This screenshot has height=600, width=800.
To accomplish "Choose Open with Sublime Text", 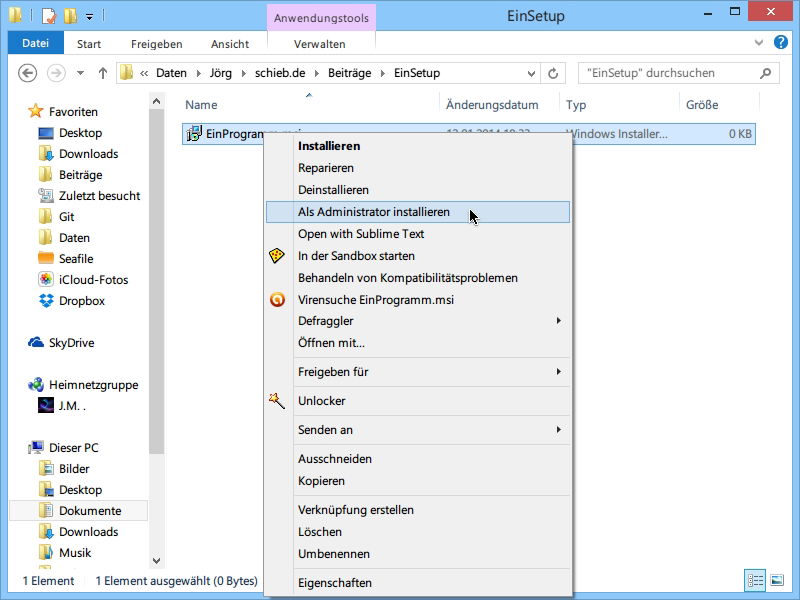I will click(x=418, y=234).
